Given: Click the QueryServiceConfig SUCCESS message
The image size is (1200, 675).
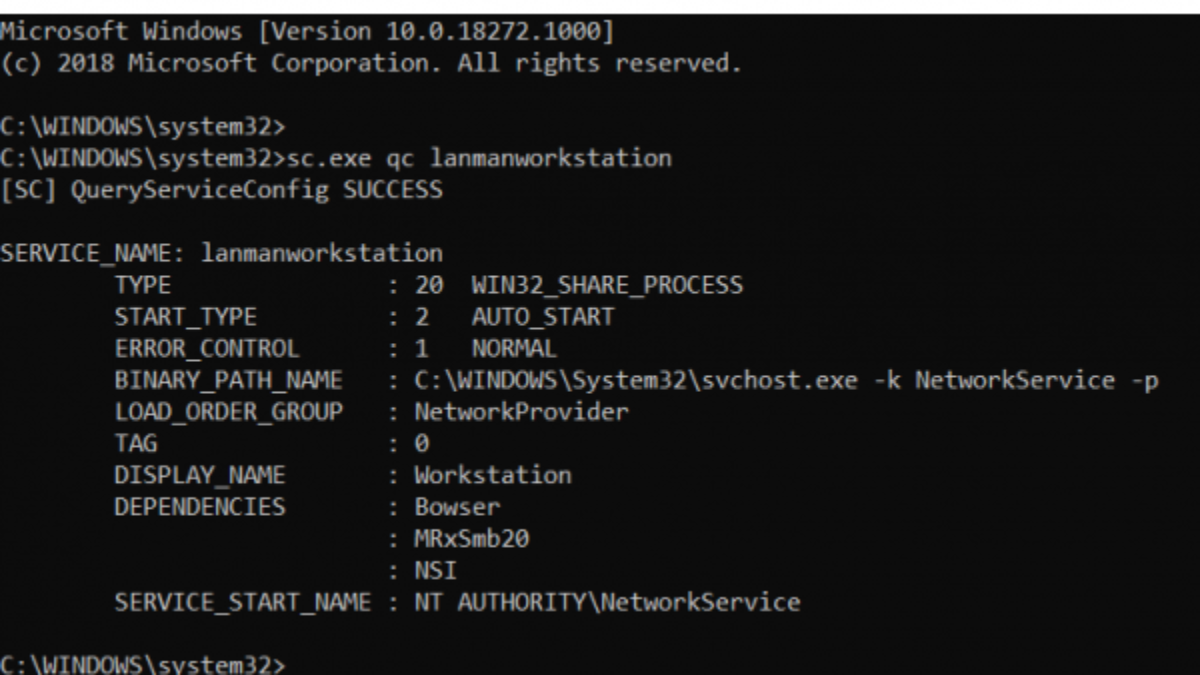Looking at the screenshot, I should point(221,190).
